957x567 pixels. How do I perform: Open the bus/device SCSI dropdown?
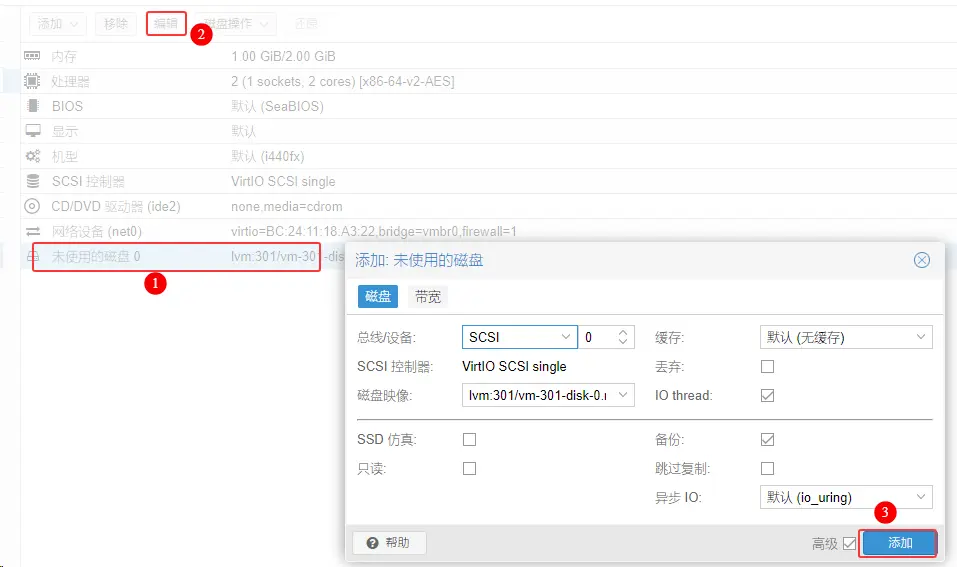click(x=520, y=338)
